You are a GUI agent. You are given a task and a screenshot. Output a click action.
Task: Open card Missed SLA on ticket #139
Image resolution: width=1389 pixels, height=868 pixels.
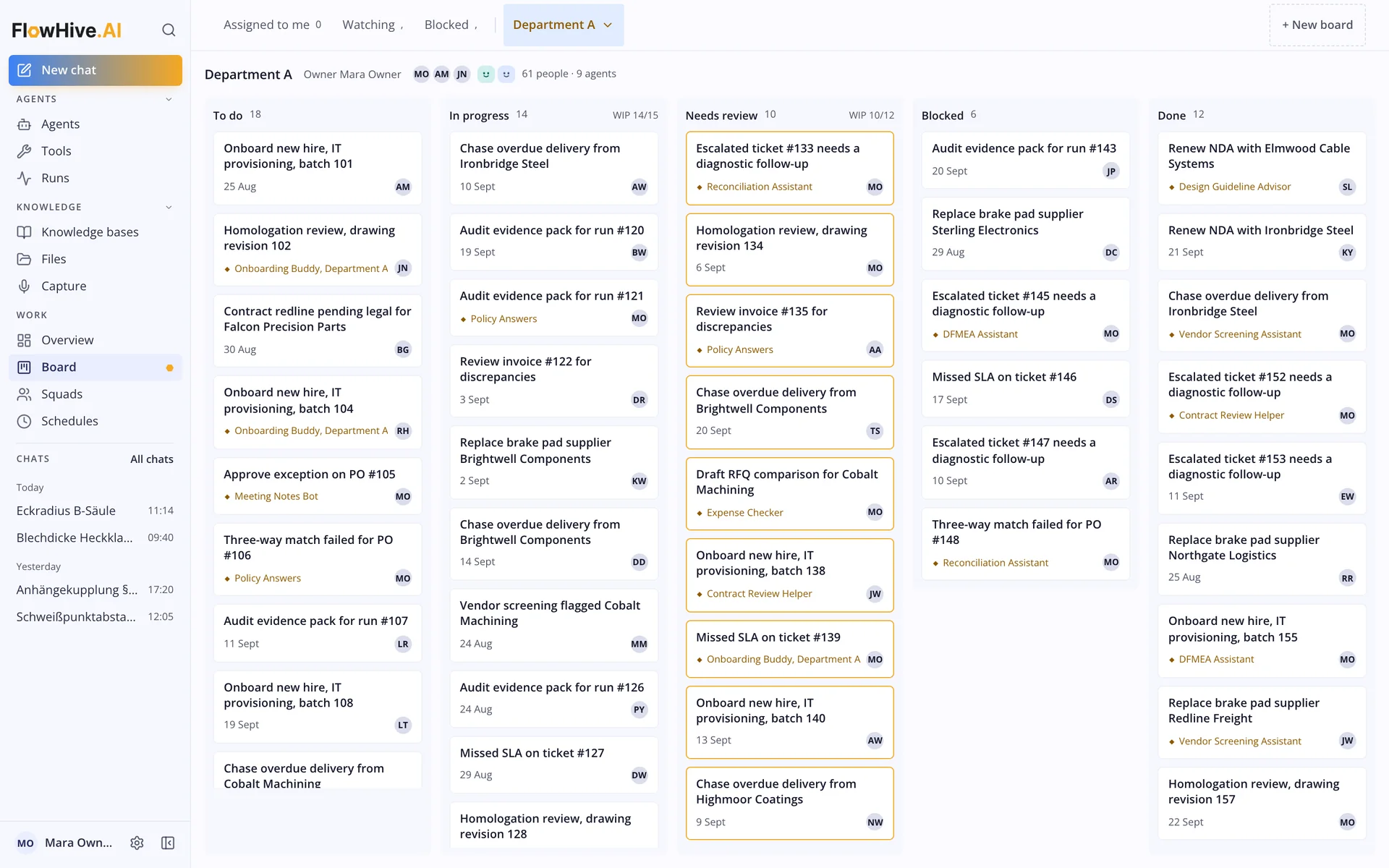pos(789,649)
